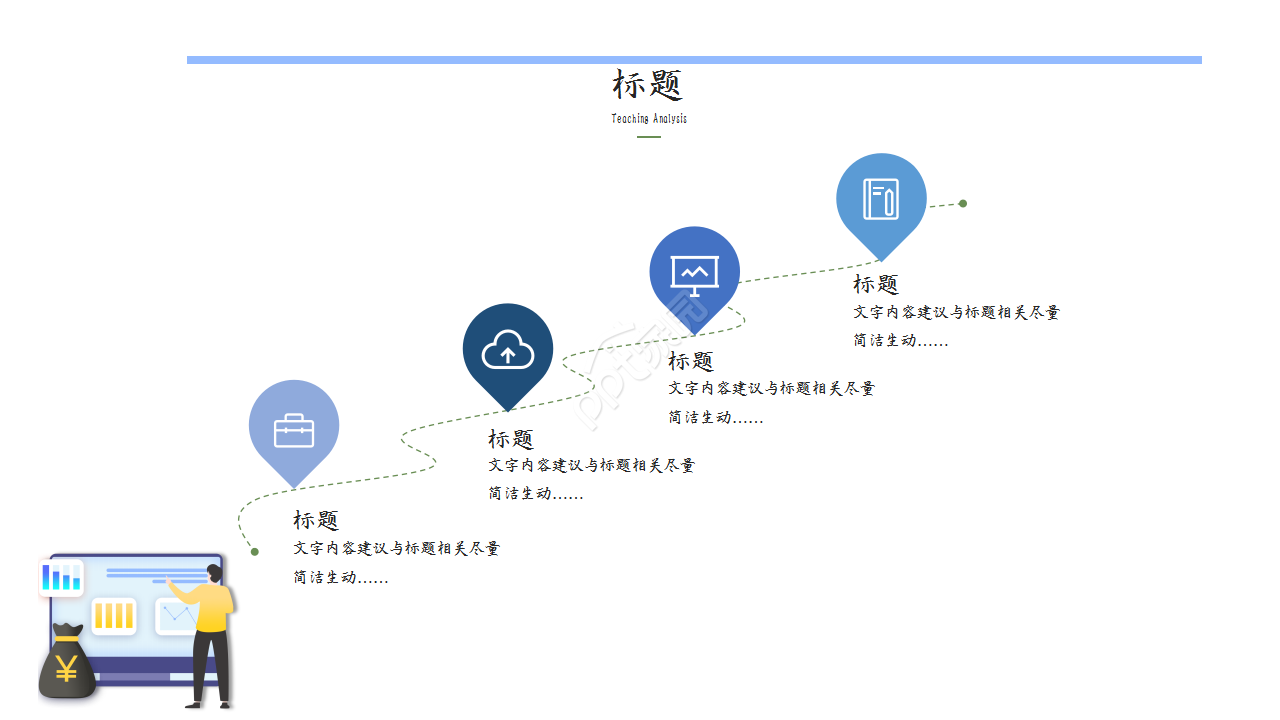The height and width of the screenshot is (720, 1280).
Task: Select the 标题 heading under the chart board pin
Action: pyautogui.click(x=691, y=361)
